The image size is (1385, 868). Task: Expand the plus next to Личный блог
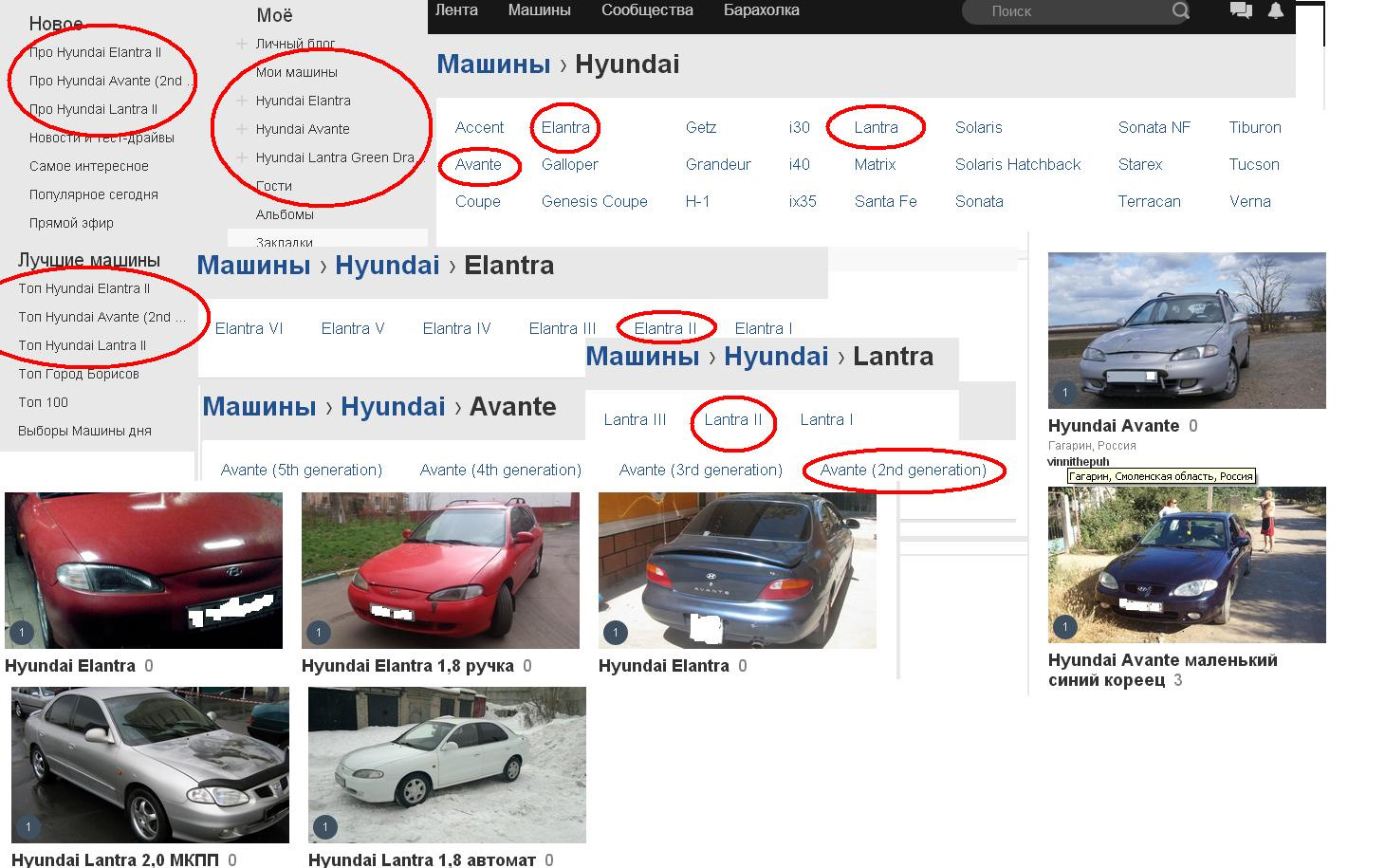242,44
